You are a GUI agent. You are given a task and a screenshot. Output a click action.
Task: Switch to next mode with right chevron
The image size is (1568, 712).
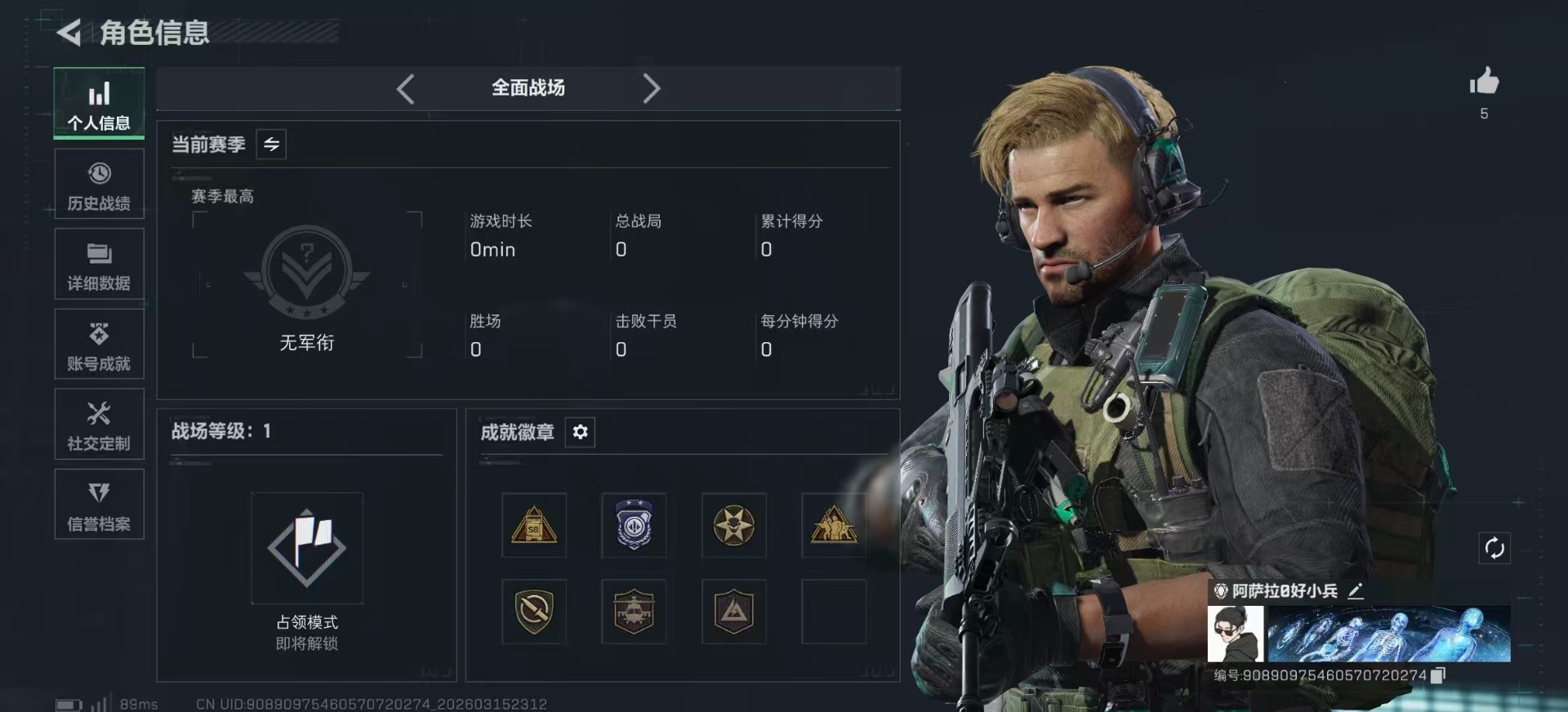click(x=651, y=88)
